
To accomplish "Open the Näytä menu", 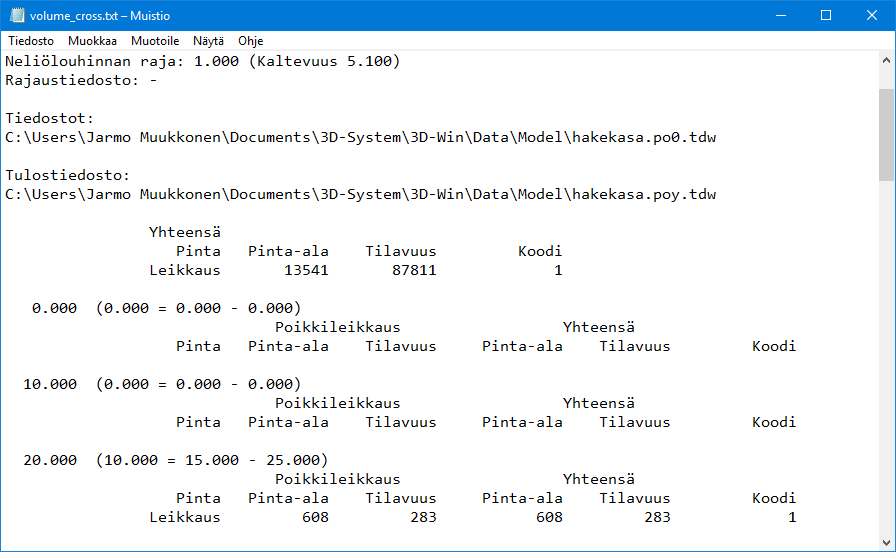I will coord(208,41).
